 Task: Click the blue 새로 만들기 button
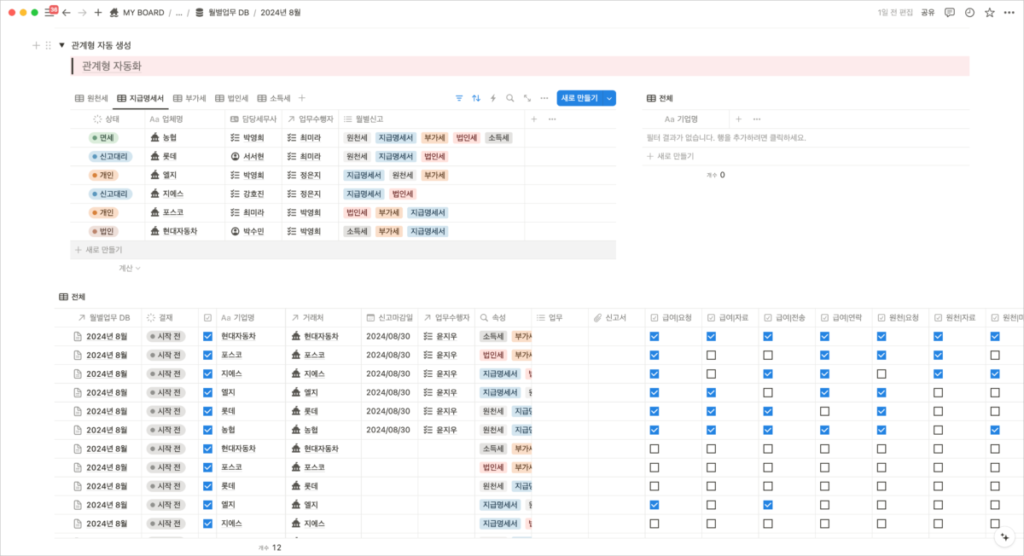pos(579,98)
